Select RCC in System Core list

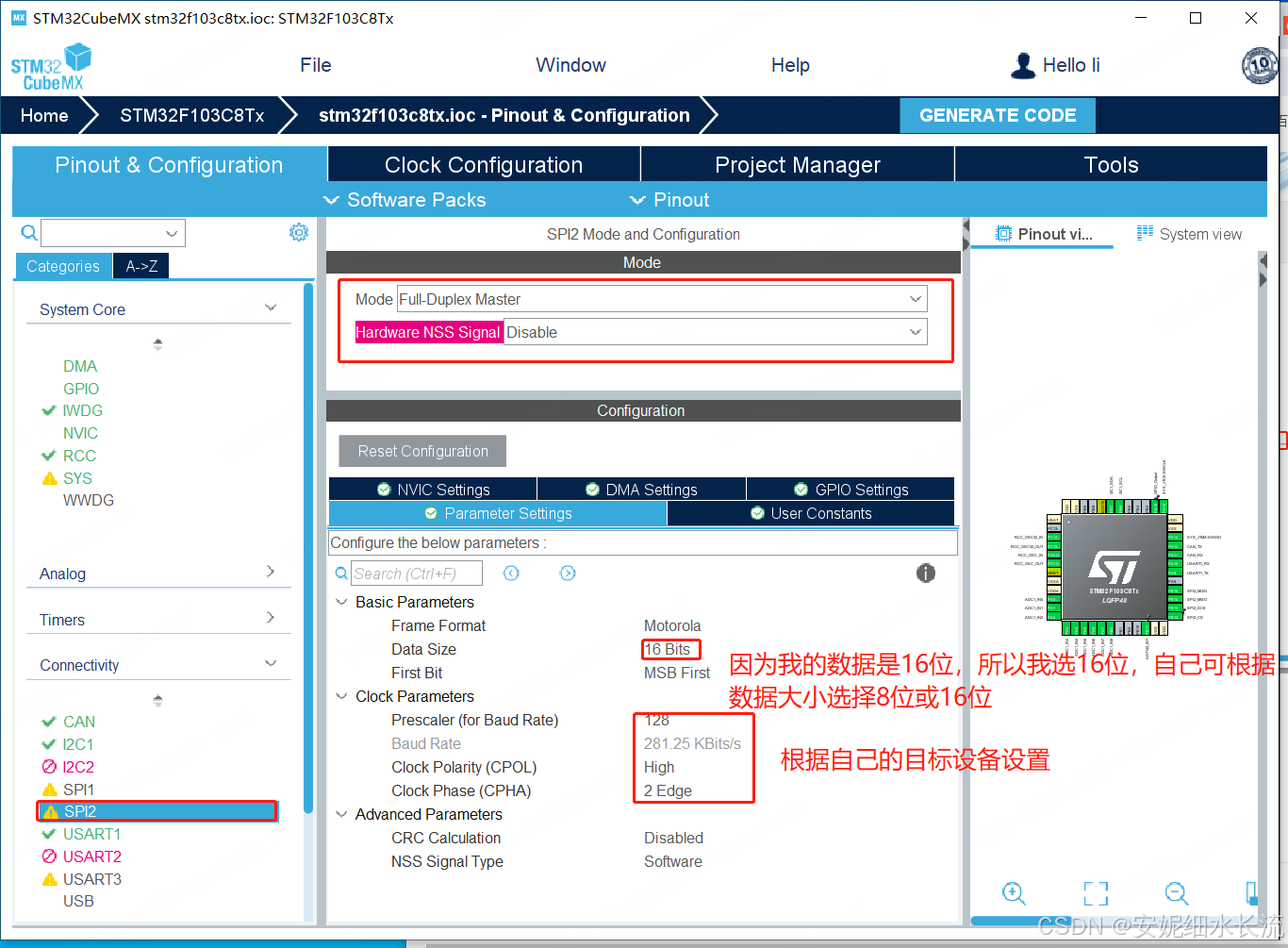point(79,456)
